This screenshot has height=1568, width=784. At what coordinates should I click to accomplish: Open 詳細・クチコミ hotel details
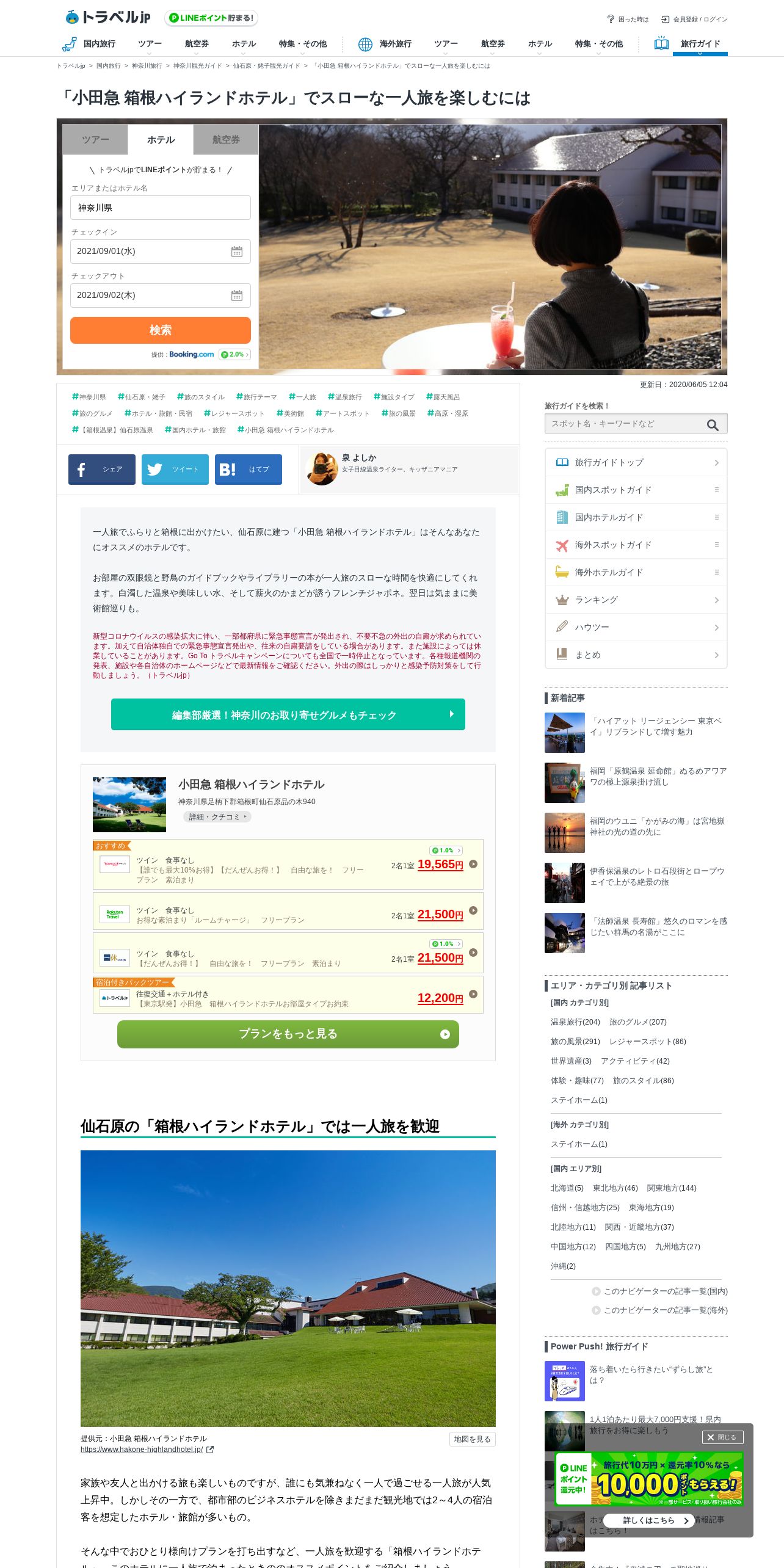click(x=217, y=817)
